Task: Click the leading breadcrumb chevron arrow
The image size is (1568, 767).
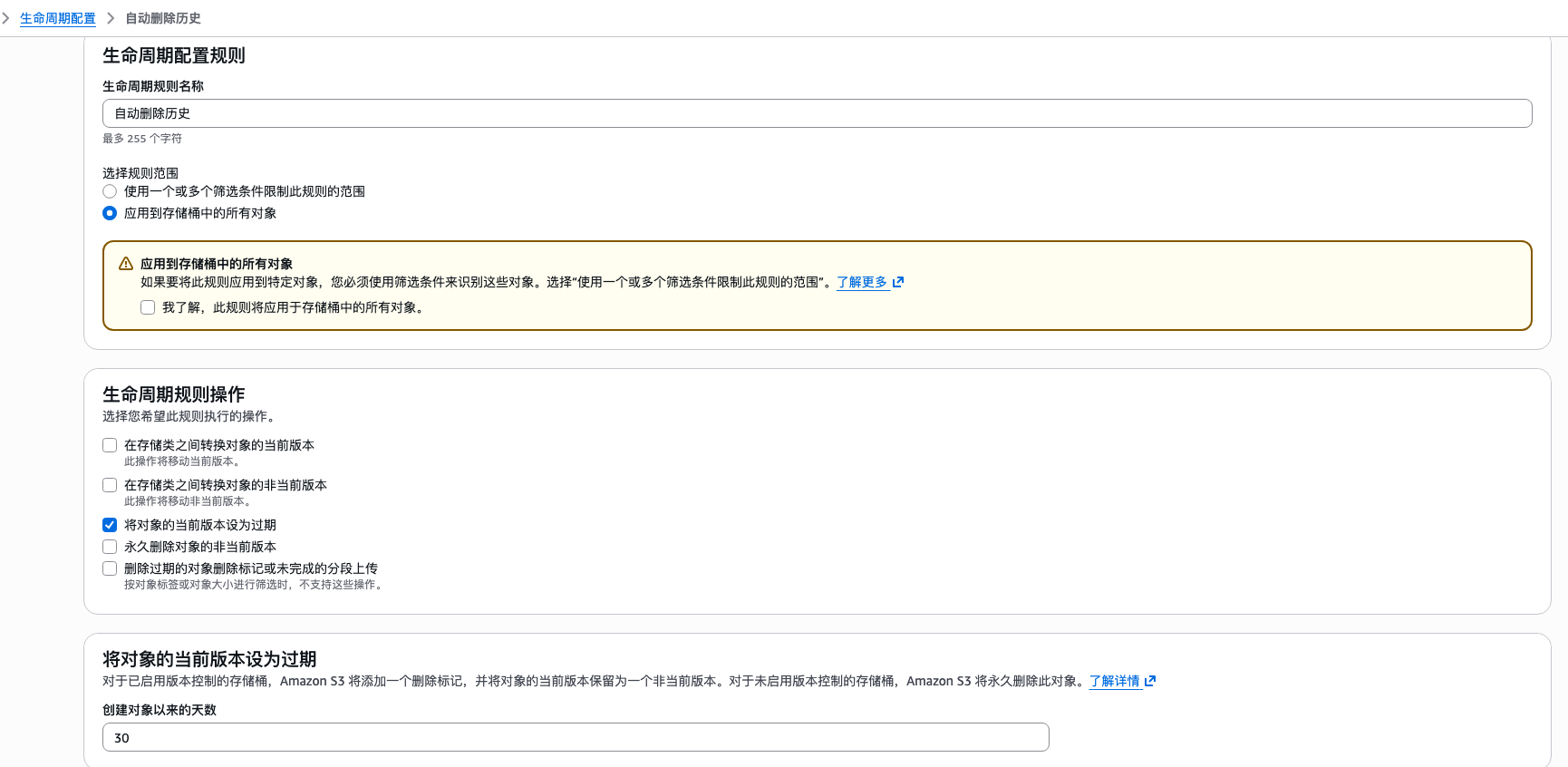Action: [x=5, y=18]
